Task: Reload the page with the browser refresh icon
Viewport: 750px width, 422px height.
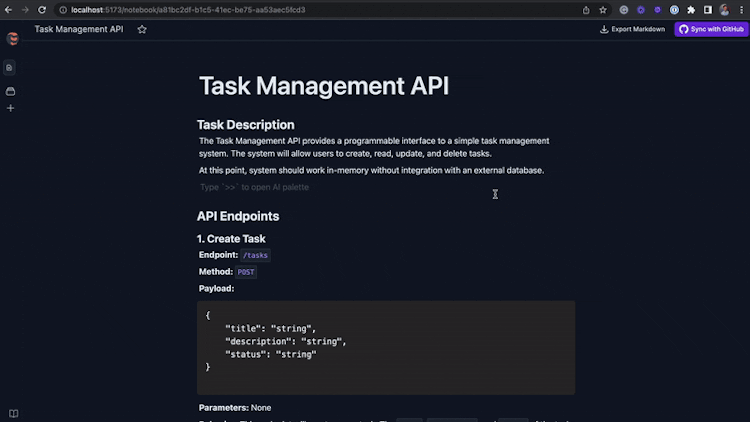Action: 41,10
